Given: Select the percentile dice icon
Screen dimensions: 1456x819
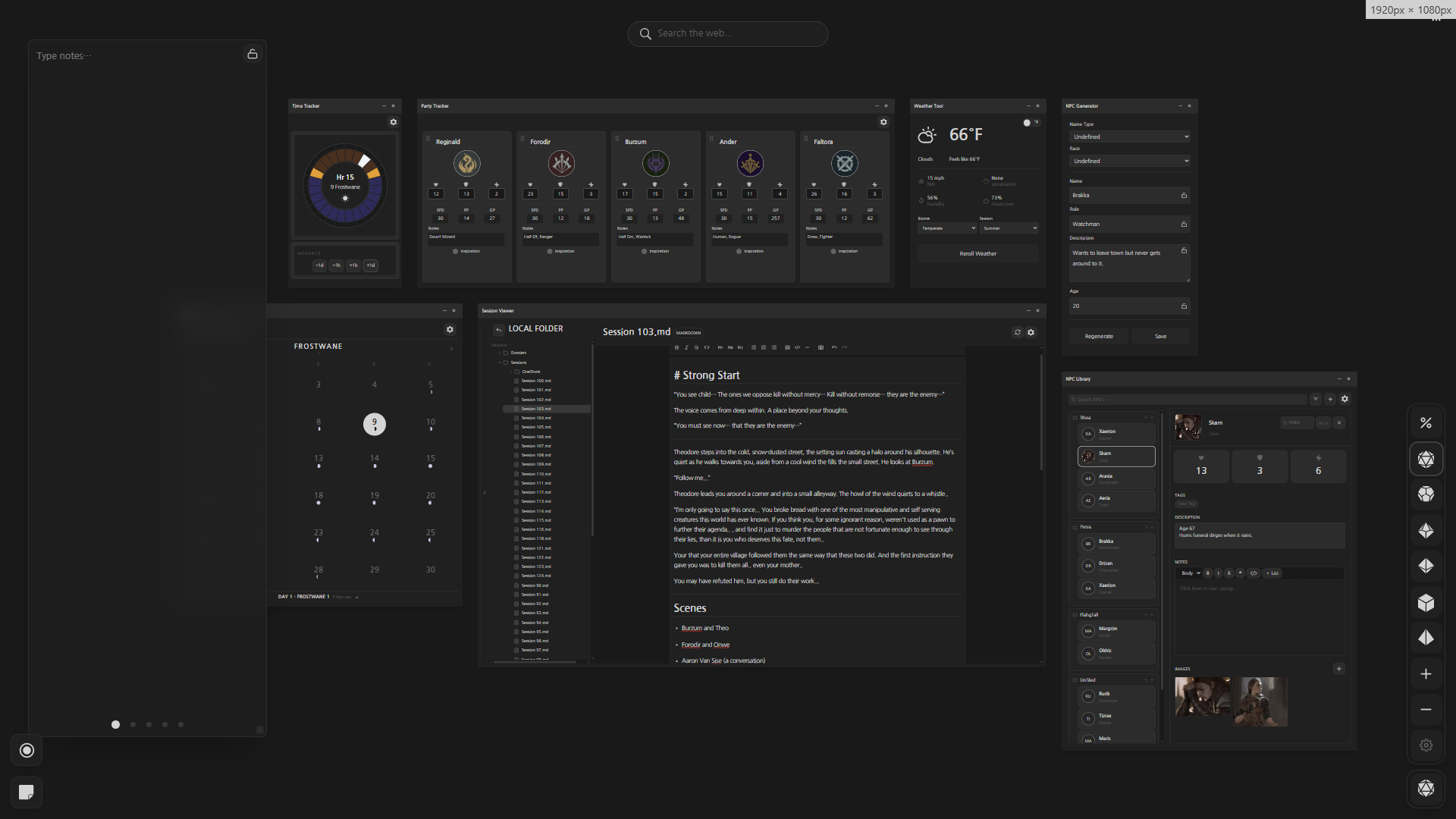Looking at the screenshot, I should pos(1426,423).
